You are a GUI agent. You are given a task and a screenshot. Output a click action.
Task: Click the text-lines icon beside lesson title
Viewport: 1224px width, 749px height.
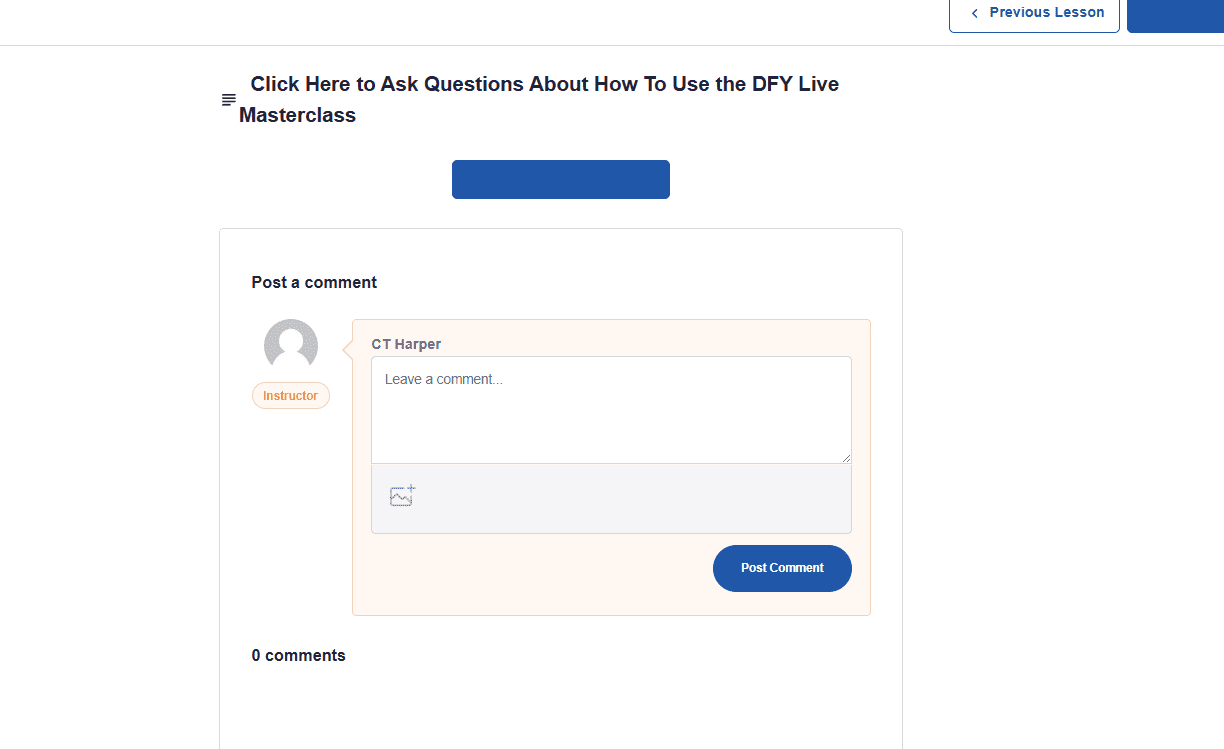(229, 100)
